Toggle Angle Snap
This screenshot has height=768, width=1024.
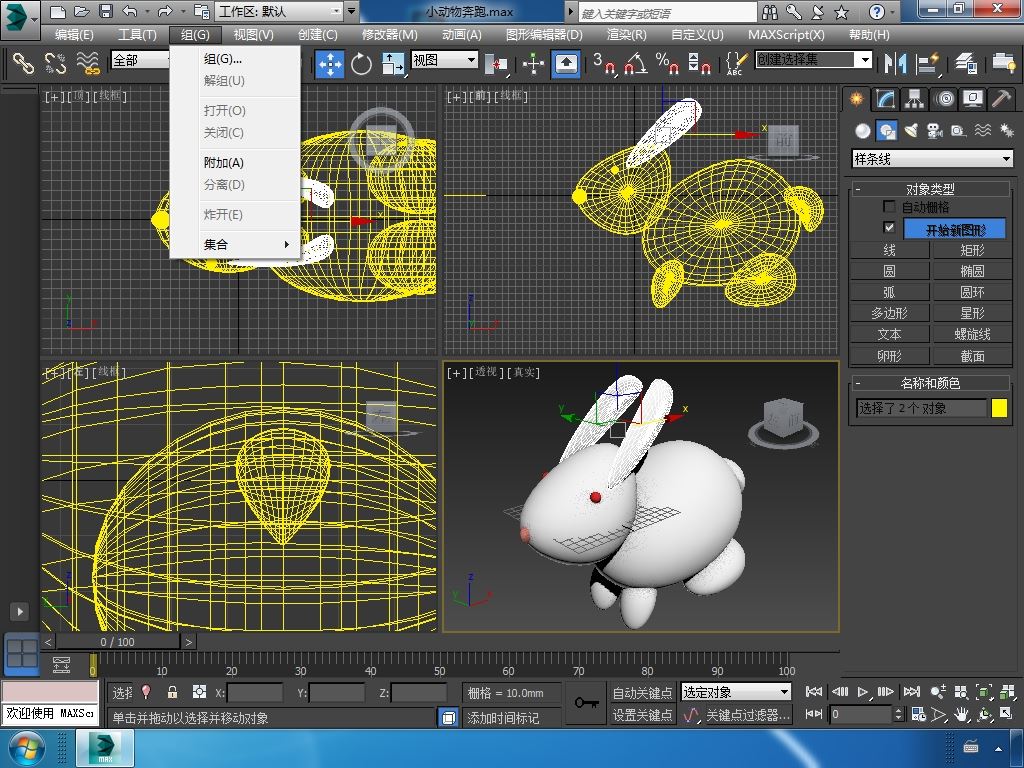(x=635, y=63)
